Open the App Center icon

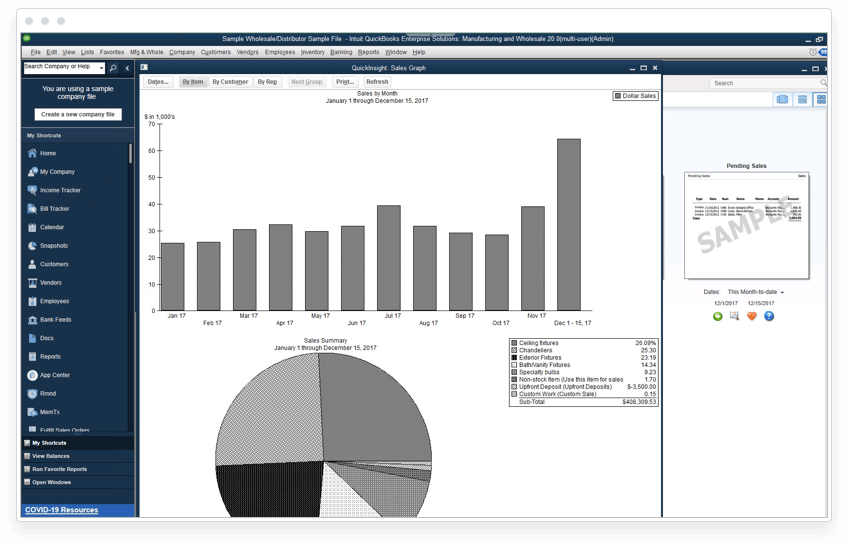[32, 375]
